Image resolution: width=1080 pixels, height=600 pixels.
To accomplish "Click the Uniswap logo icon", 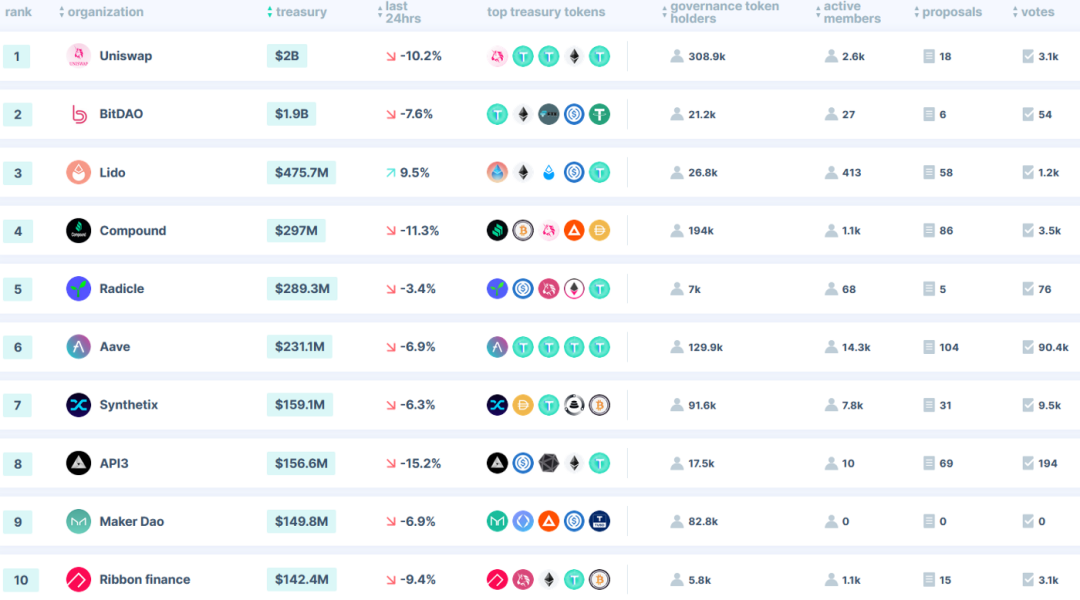I will 78,56.
